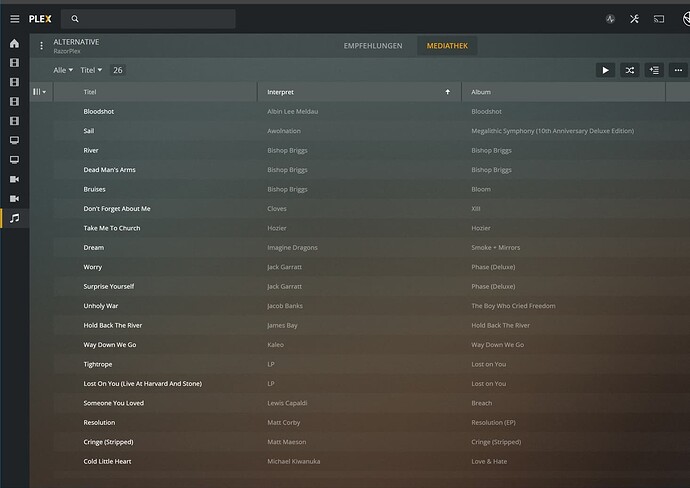Image resolution: width=690 pixels, height=488 pixels.
Task: Click the Plex logo
Action: tap(40, 19)
